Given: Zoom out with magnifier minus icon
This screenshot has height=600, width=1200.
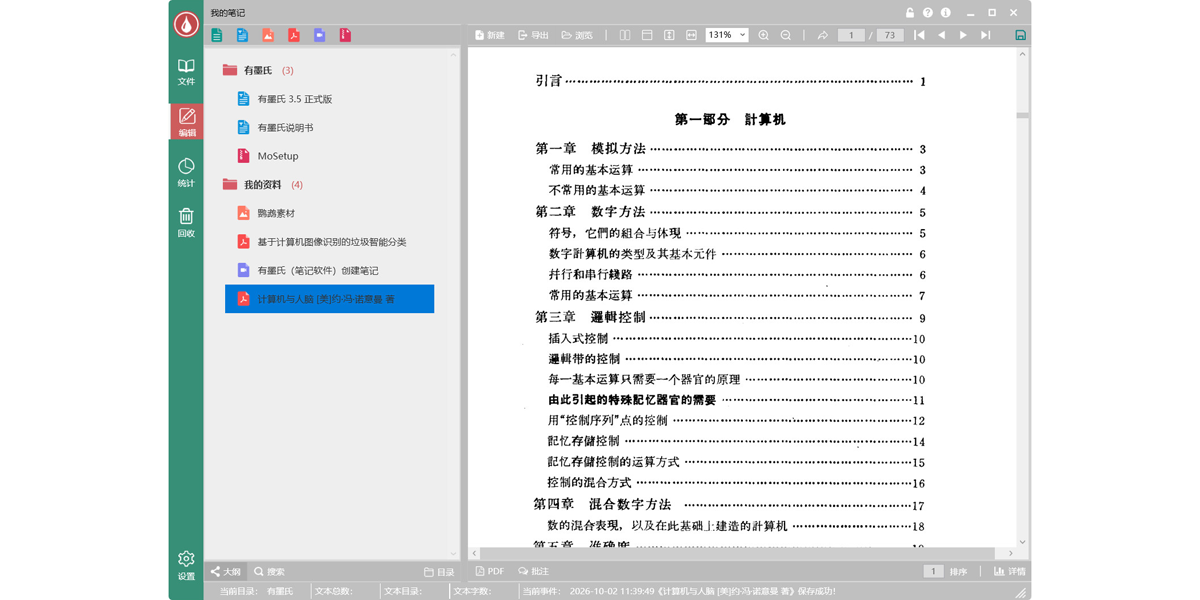Looking at the screenshot, I should tap(786, 35).
